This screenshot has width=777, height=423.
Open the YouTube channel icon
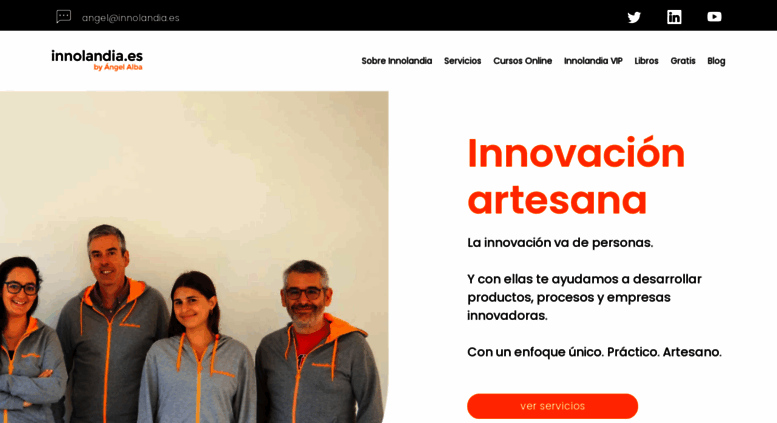[x=714, y=17]
